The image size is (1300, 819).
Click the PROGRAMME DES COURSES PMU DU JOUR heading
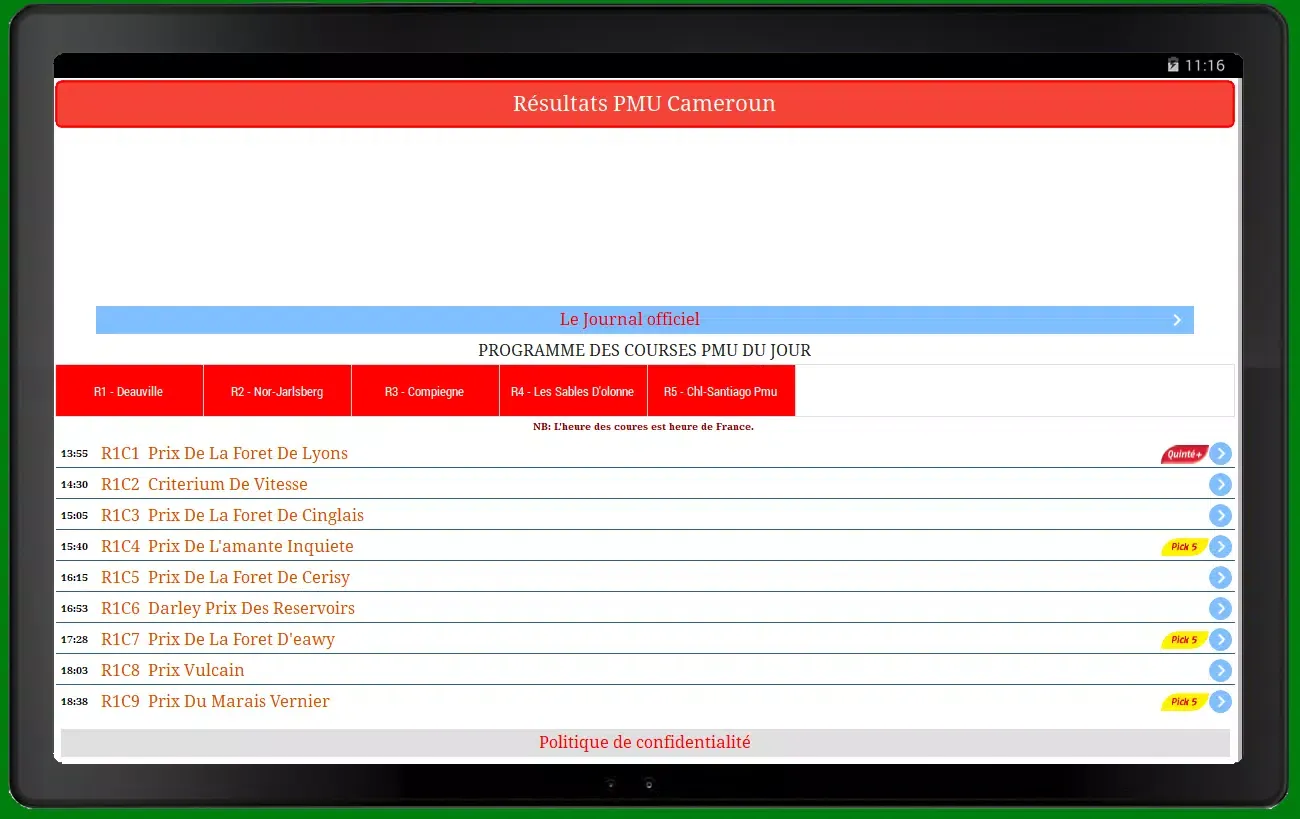coord(645,351)
